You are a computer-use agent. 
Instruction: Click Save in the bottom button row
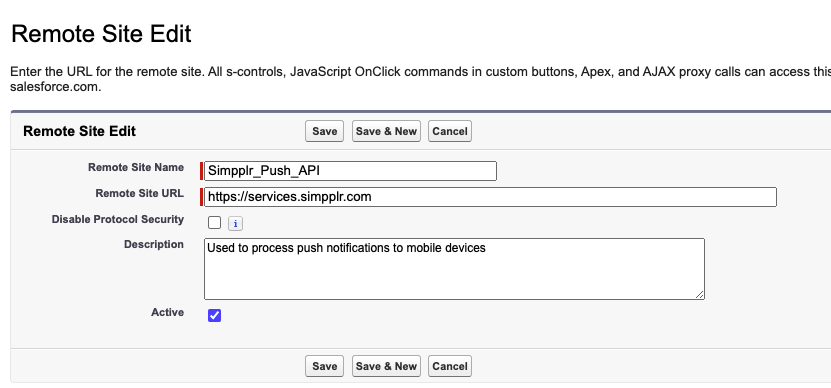(x=324, y=366)
